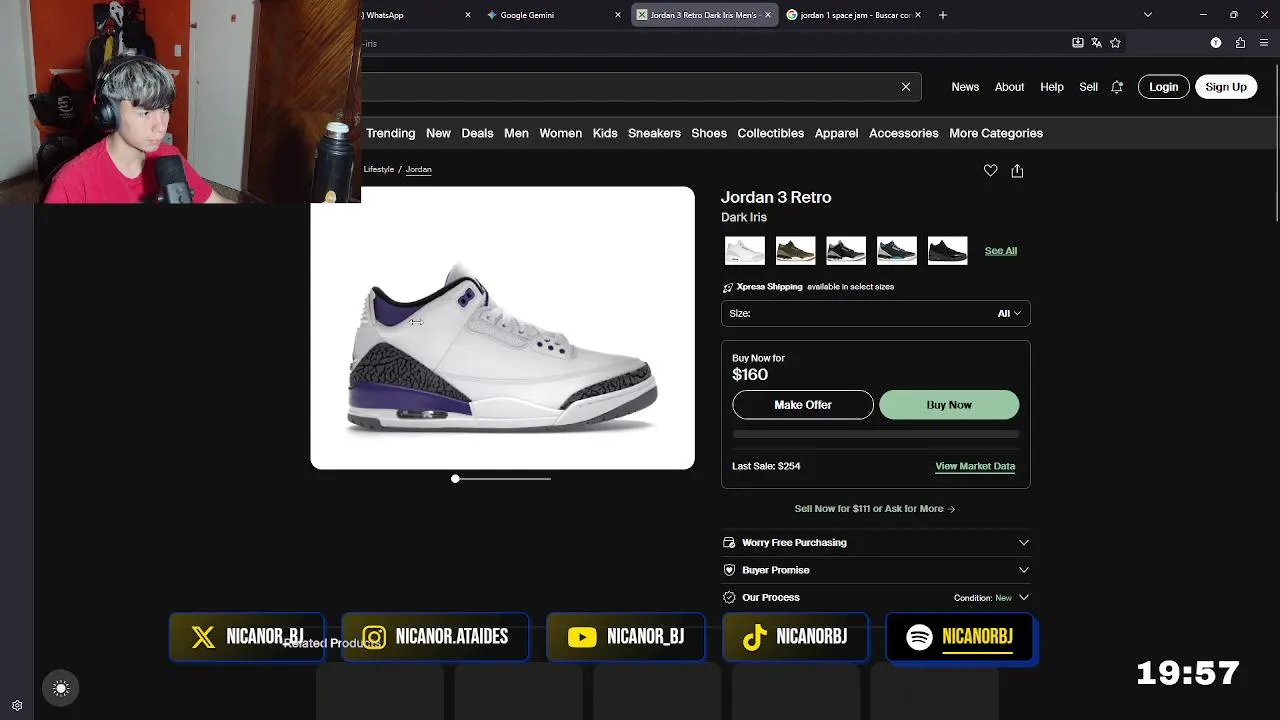1280x720 pixels.
Task: Click the bookmark star in address bar
Action: pos(1115,43)
